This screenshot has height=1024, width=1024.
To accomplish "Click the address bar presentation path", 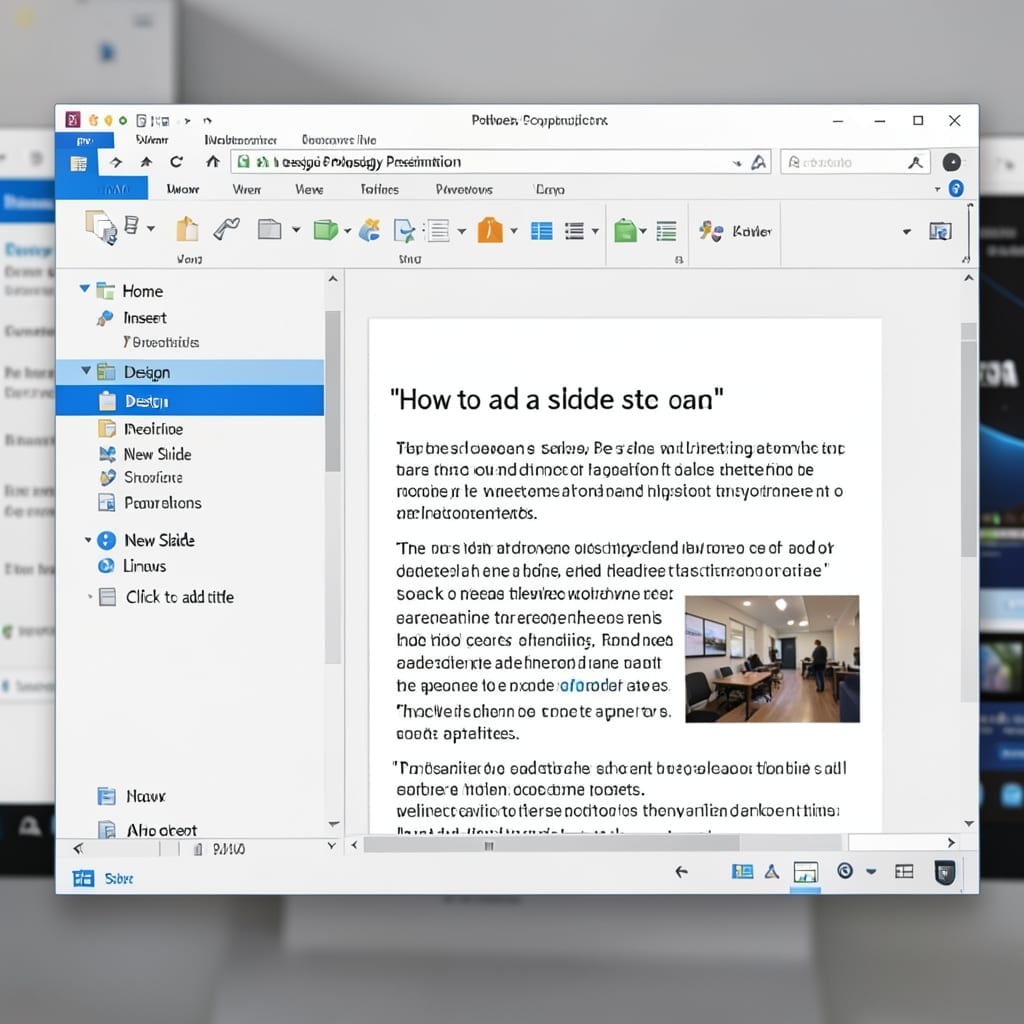I will tap(501, 162).
